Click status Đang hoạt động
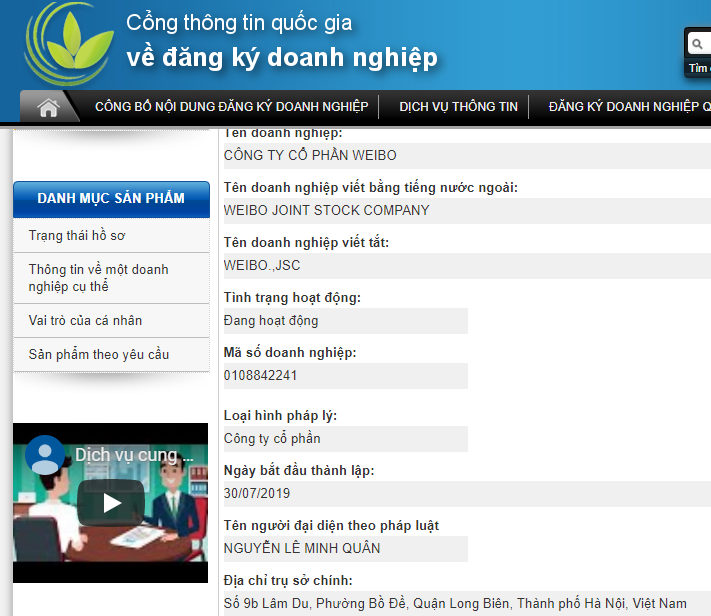 coord(271,321)
